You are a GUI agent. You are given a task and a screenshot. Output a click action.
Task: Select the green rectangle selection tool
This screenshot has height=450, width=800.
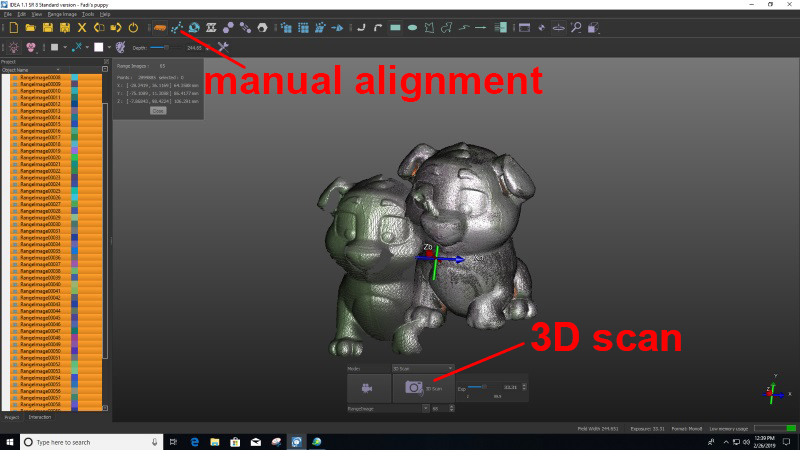[395, 28]
